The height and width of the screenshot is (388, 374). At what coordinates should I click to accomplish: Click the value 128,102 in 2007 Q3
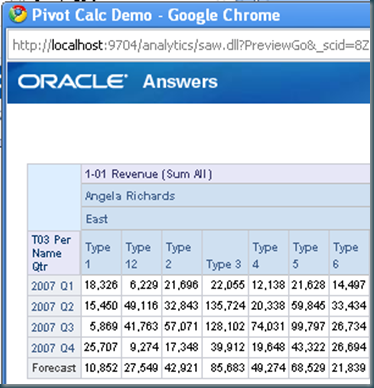point(225,326)
